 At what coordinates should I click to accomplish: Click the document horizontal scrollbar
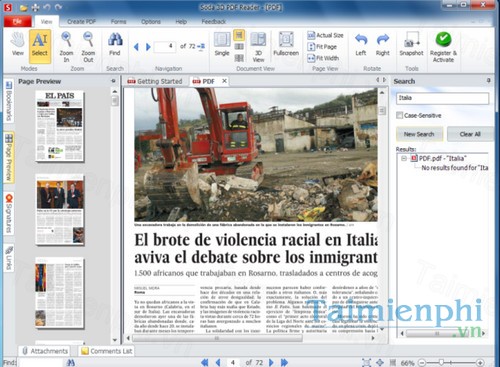(x=217, y=338)
